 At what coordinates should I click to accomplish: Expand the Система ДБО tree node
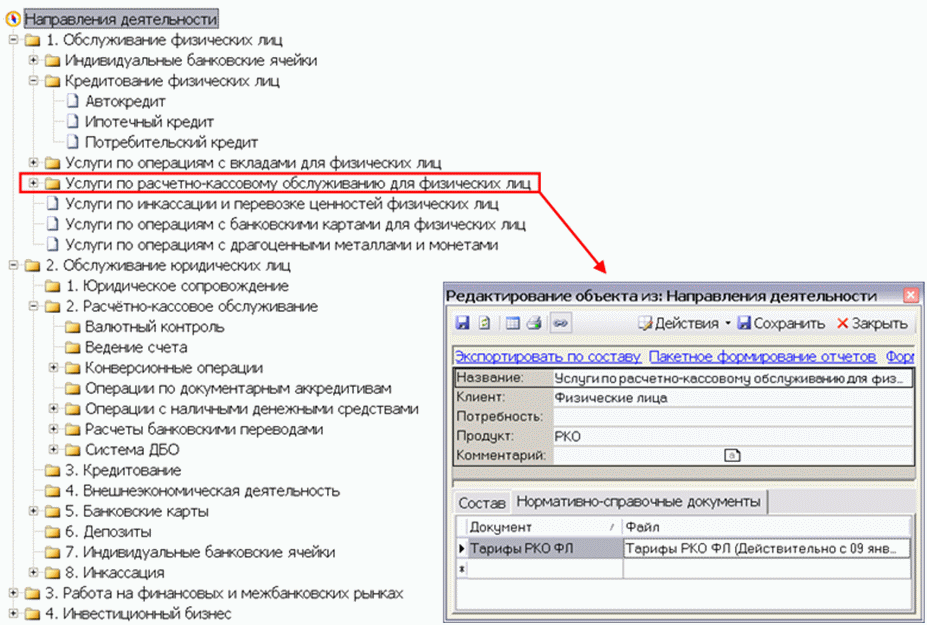coord(53,449)
